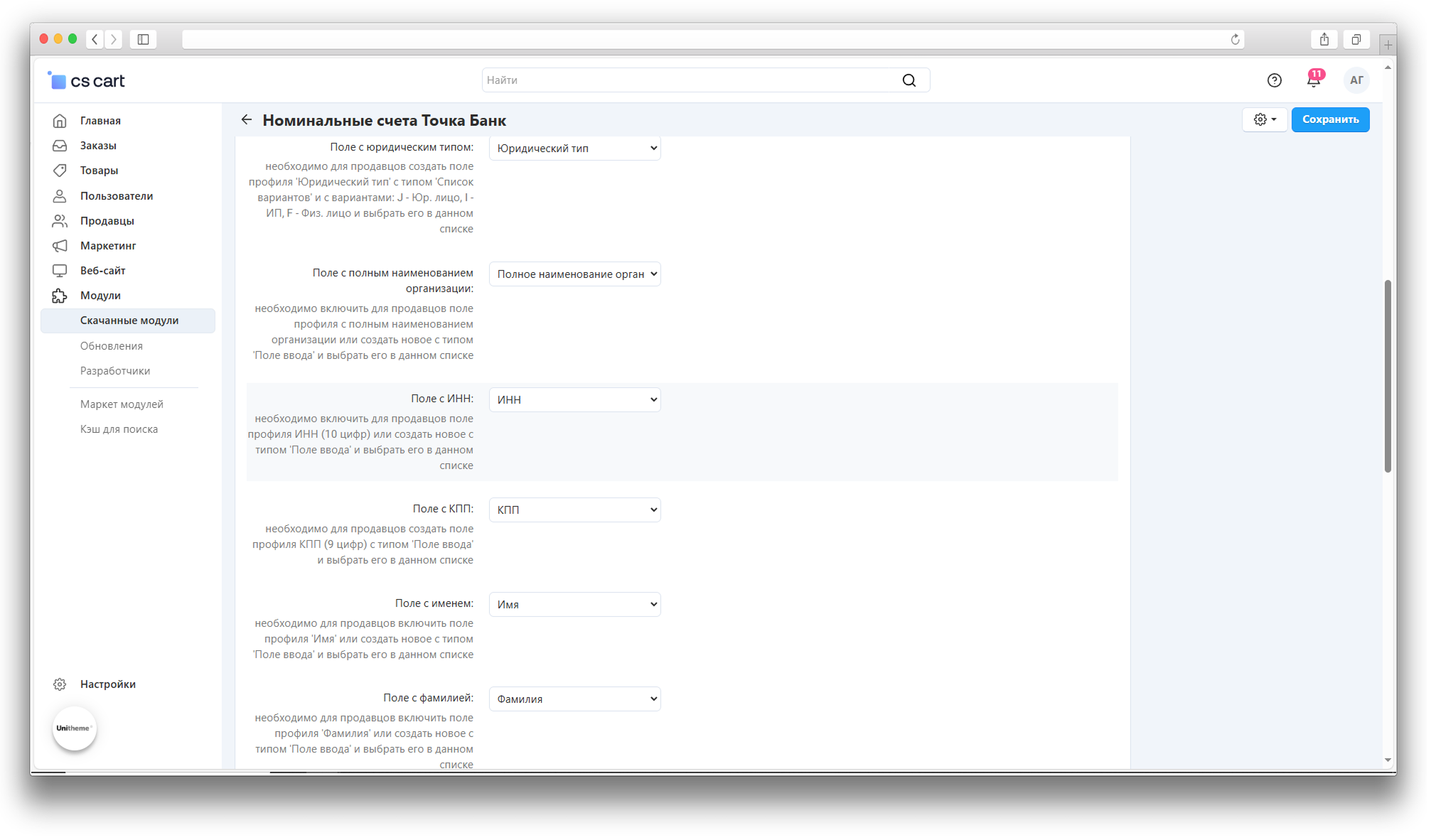Click the search magnifier icon

(x=909, y=80)
